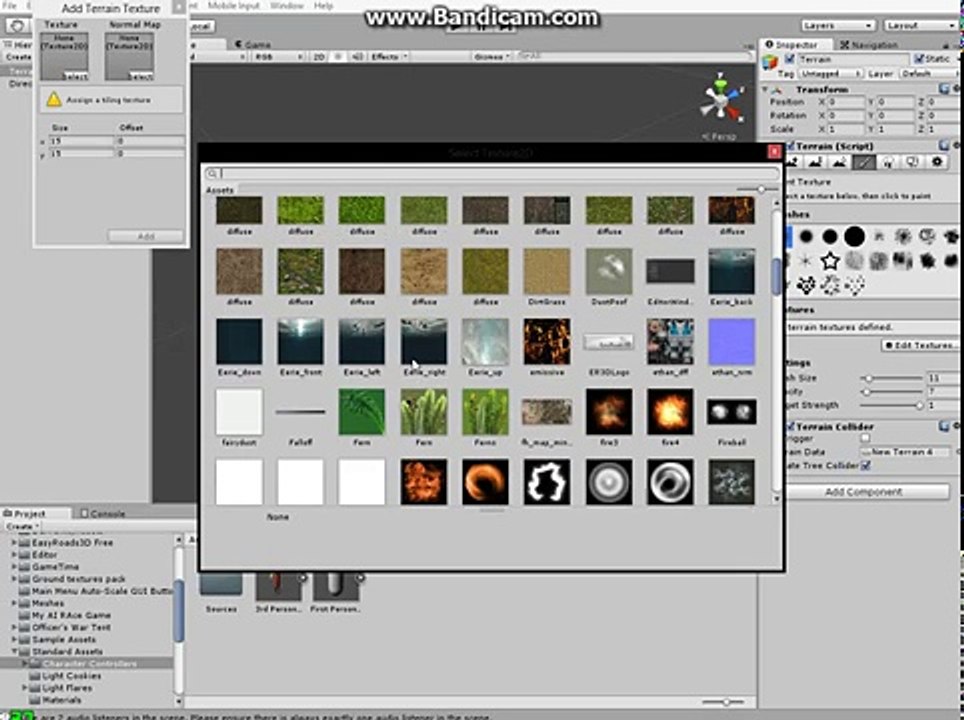The height and width of the screenshot is (720, 964).
Task: Open the Window menu
Action: point(286,6)
